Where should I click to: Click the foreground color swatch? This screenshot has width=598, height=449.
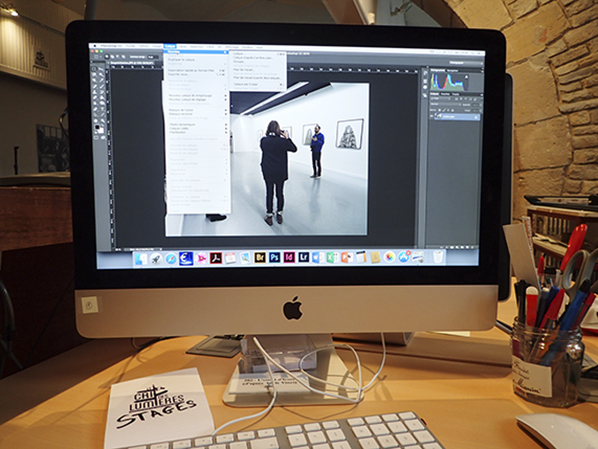pyautogui.click(x=97, y=127)
